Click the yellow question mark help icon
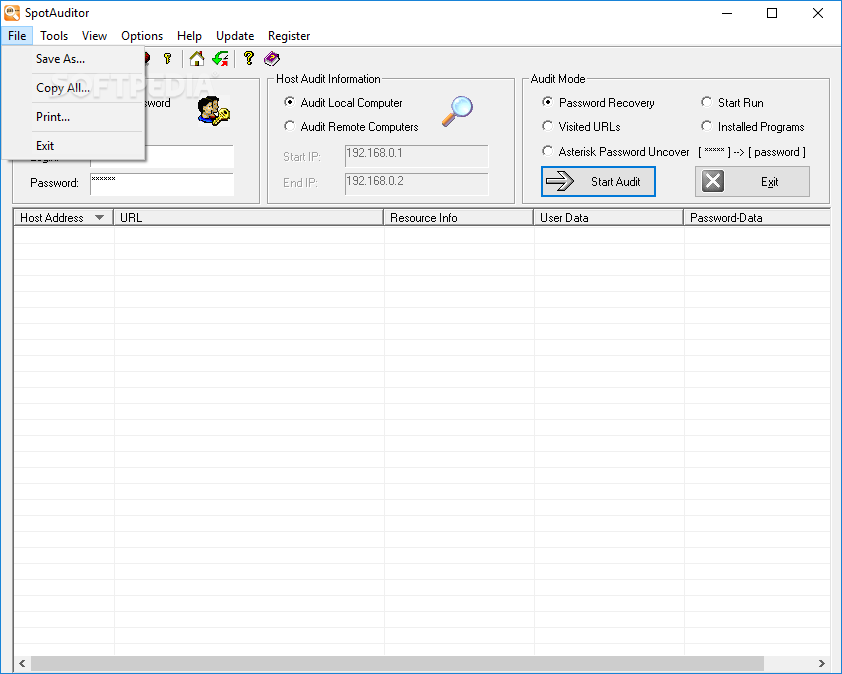The height and width of the screenshot is (674, 842). pyautogui.click(x=249, y=58)
